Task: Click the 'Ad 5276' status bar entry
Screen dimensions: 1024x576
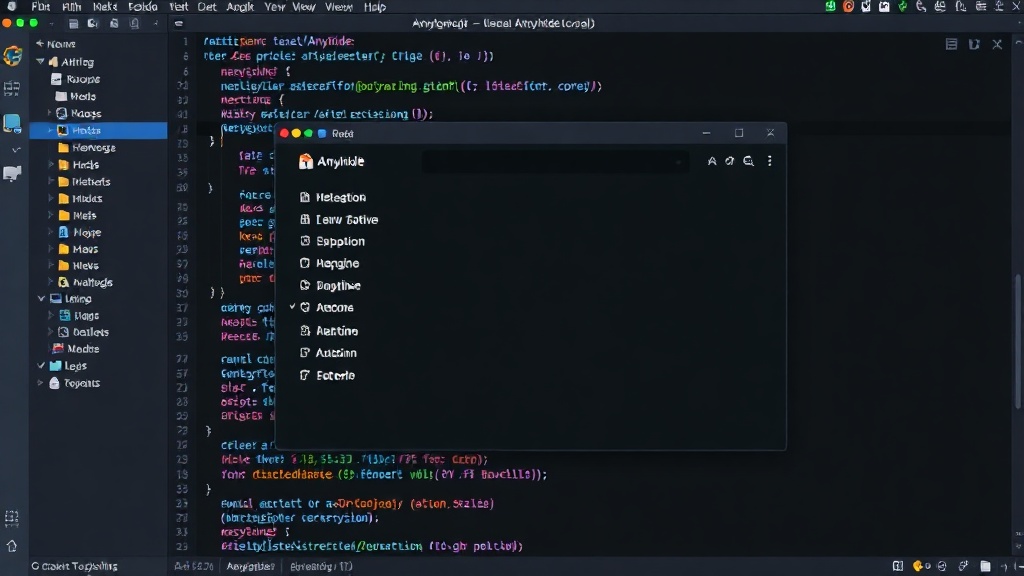Action: click(193, 566)
